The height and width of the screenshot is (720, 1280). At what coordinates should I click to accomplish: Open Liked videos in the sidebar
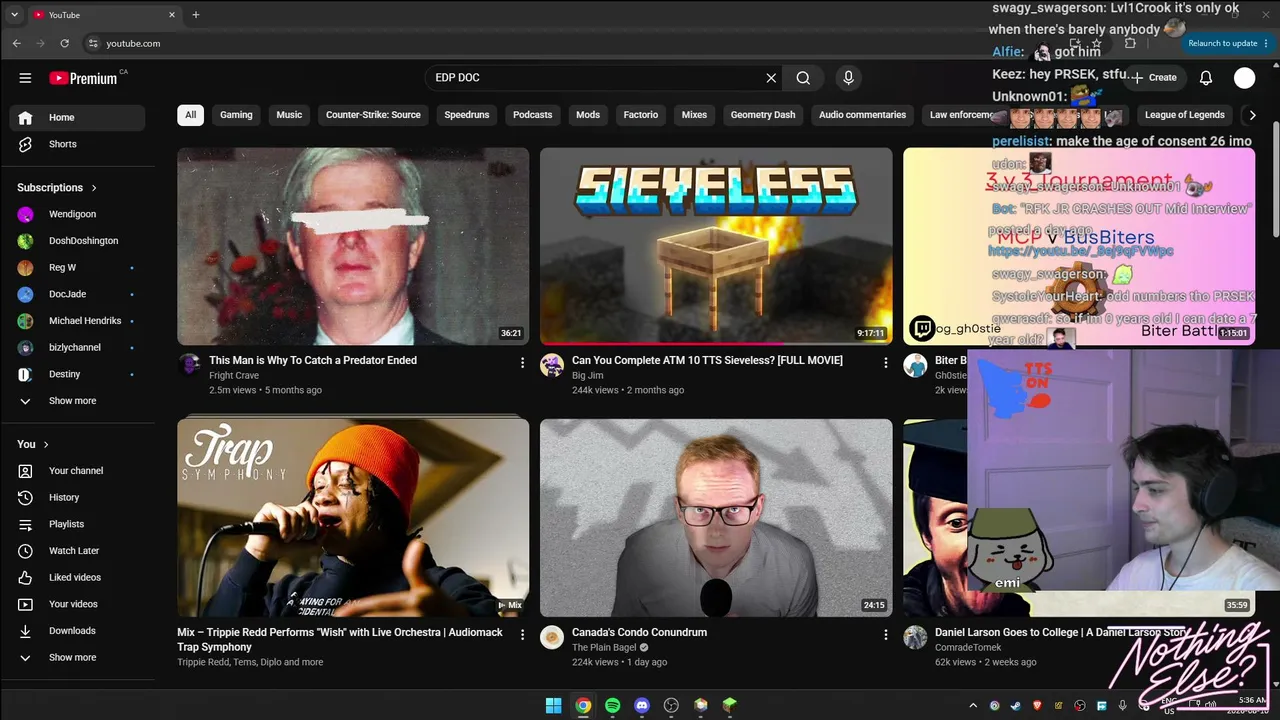pos(77,577)
